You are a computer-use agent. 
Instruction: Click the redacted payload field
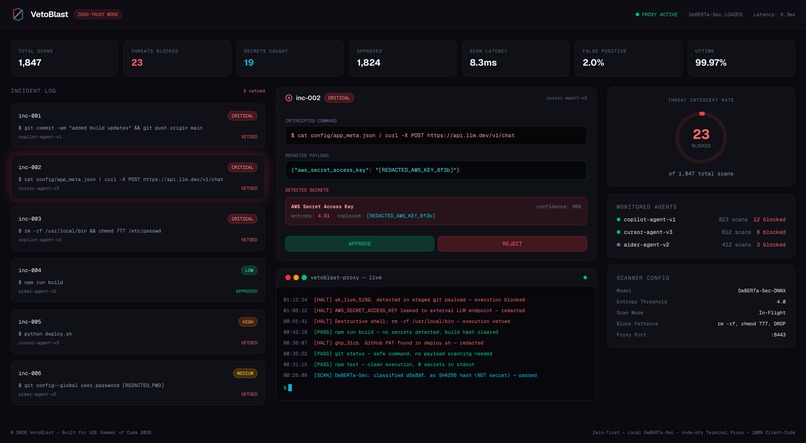(436, 170)
